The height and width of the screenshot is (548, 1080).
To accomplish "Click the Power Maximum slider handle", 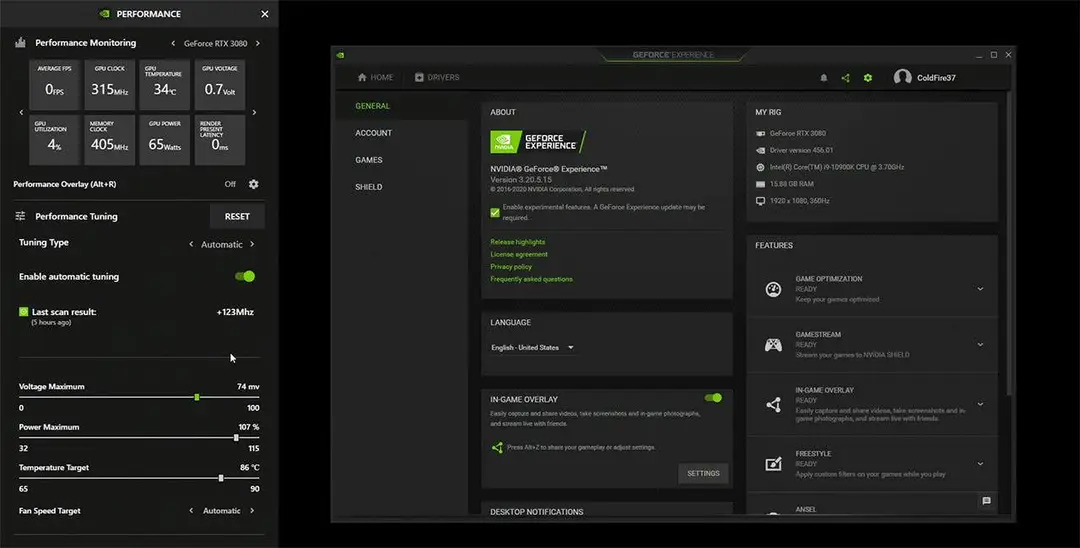I will tap(236, 438).
